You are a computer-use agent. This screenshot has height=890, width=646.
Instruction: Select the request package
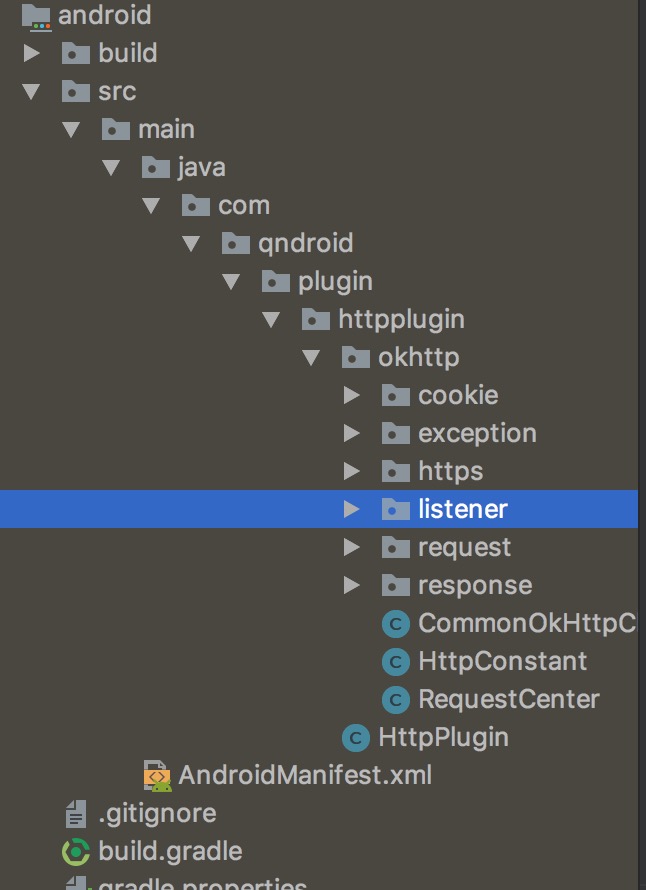[464, 547]
